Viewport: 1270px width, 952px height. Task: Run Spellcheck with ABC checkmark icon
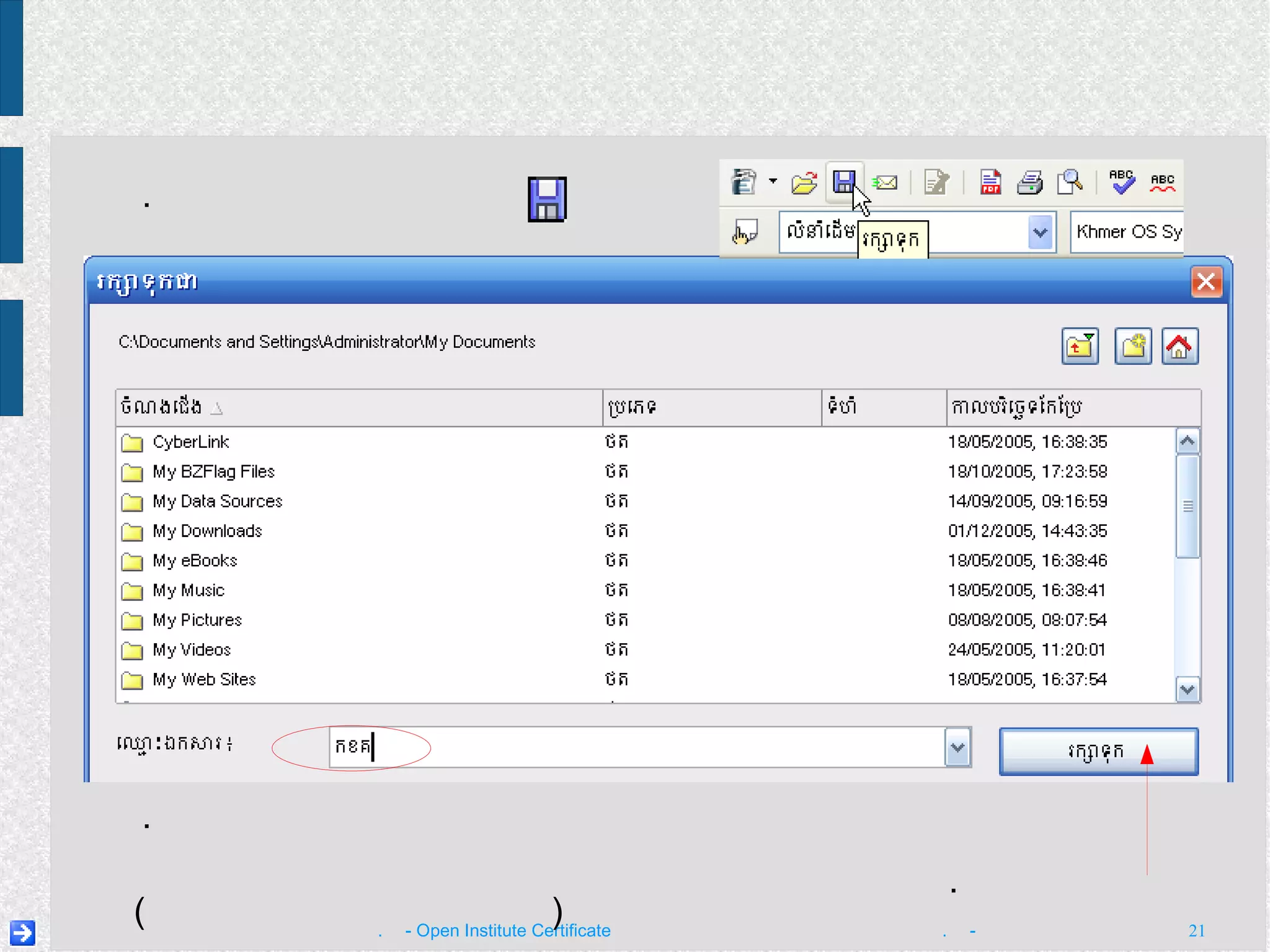(x=1121, y=182)
